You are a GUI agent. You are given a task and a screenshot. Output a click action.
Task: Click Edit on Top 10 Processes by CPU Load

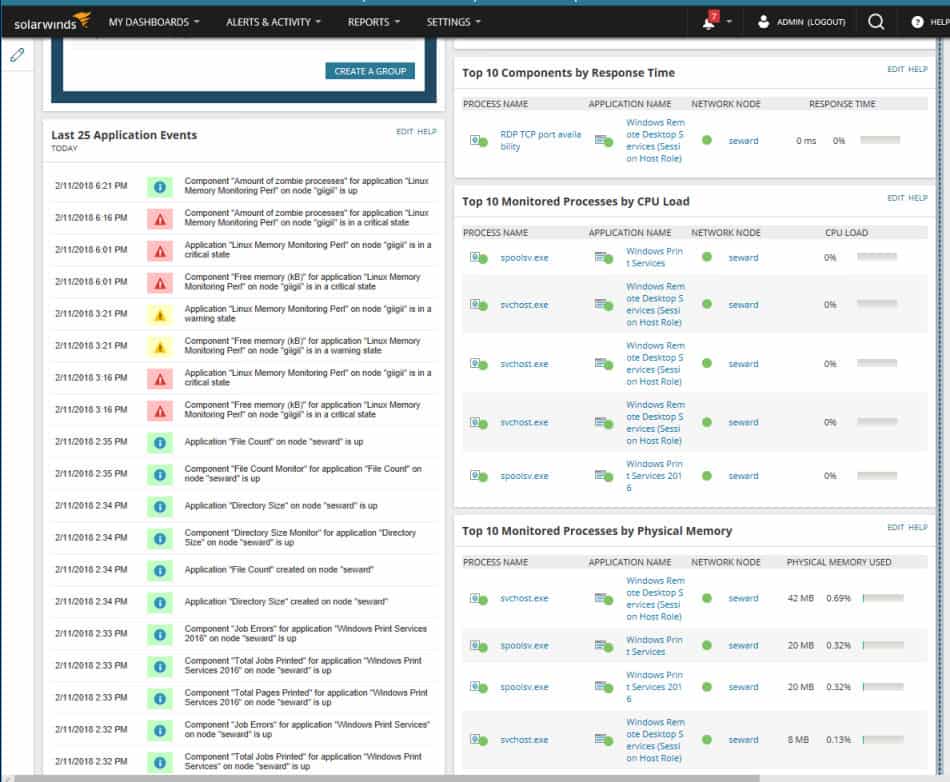(x=895, y=198)
